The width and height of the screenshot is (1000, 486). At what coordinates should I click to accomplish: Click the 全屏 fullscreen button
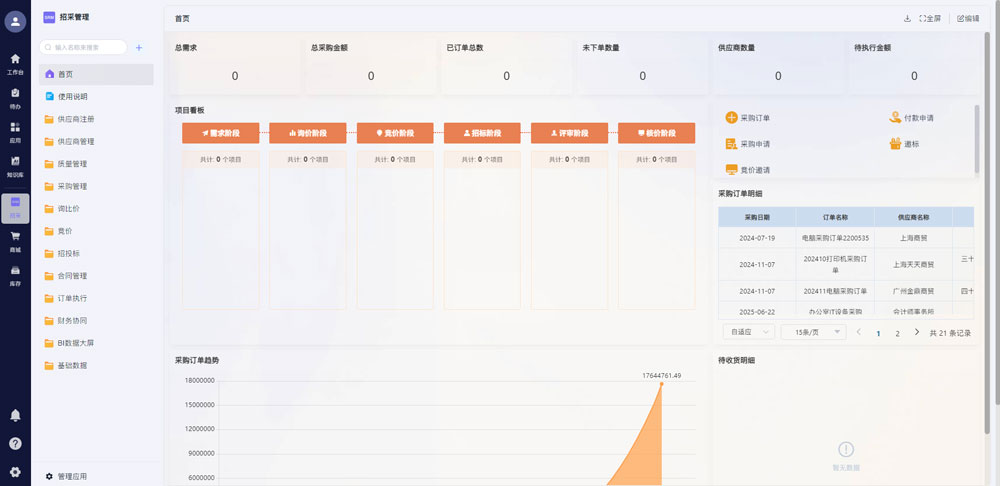(x=930, y=18)
